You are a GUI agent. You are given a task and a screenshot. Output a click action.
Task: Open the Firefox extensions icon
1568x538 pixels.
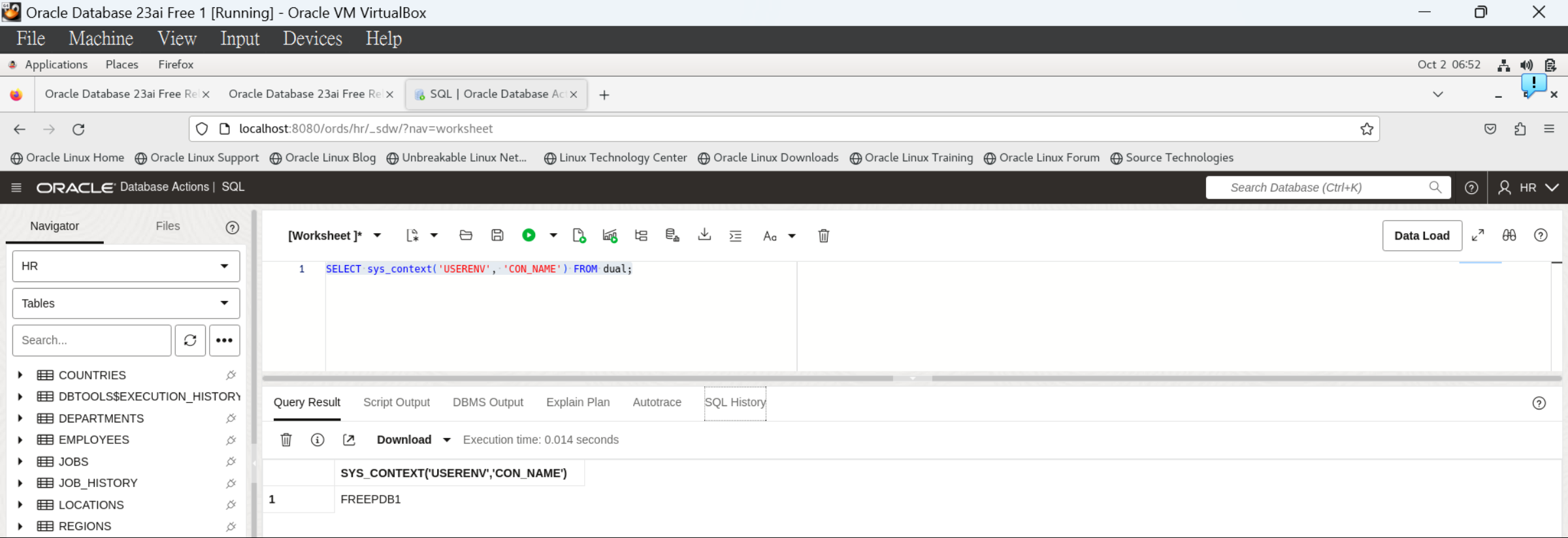(1520, 129)
